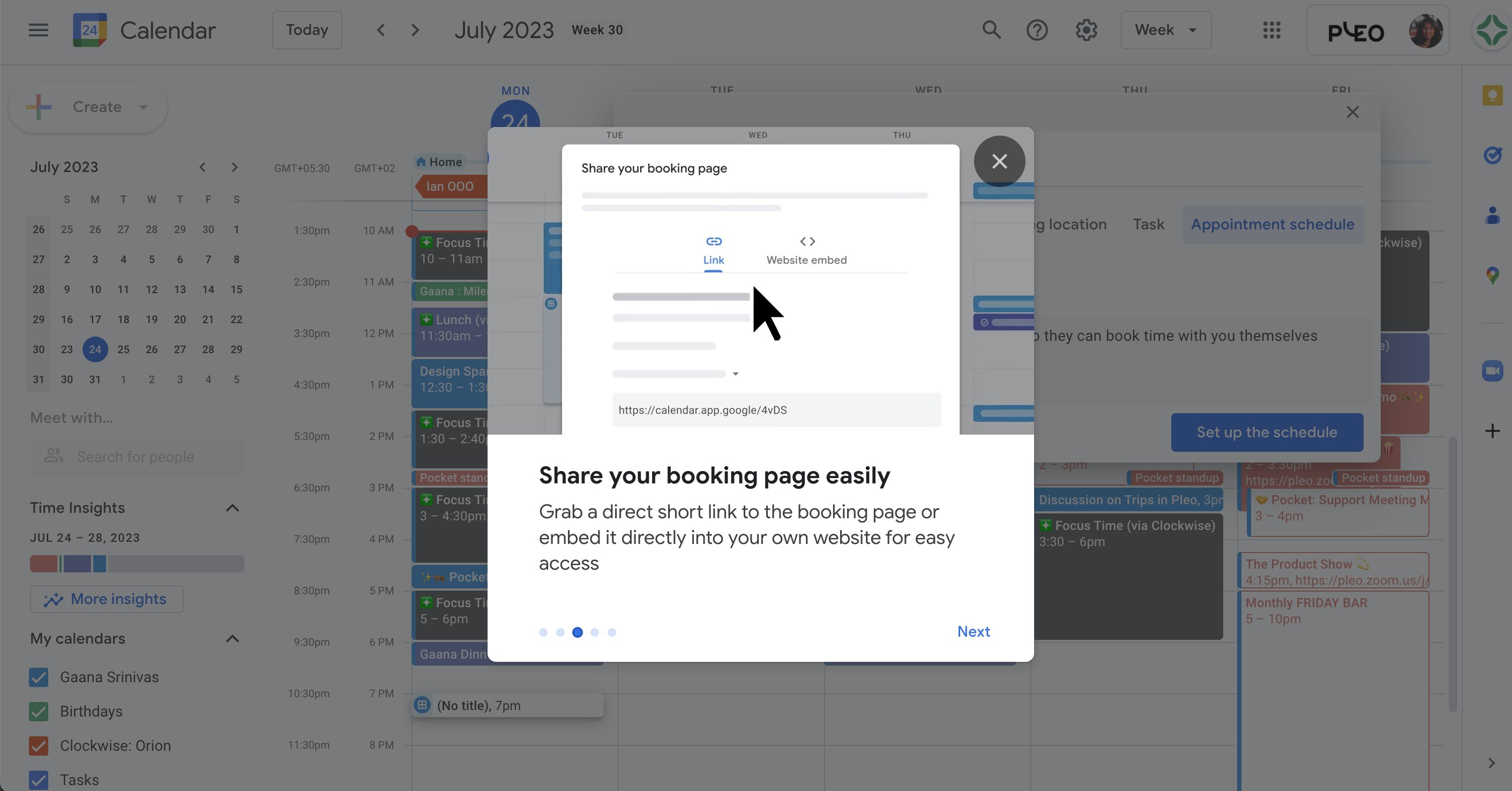Go to previous week with top arrow
The height and width of the screenshot is (791, 1512).
(381, 30)
